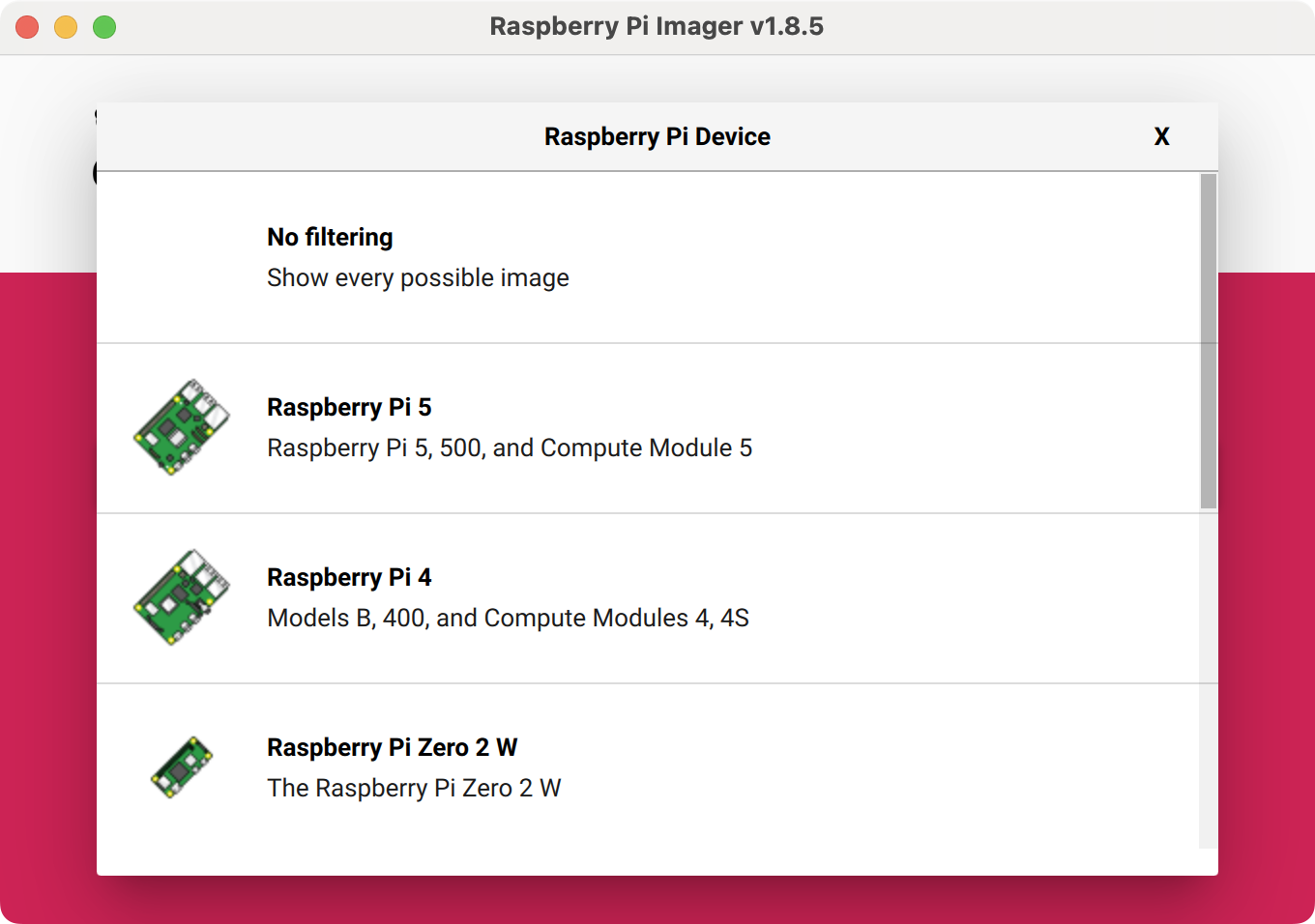Image resolution: width=1315 pixels, height=924 pixels.
Task: Click 'Raspberry Pi 5, 500, and Compute Module 5' description
Action: click(x=510, y=448)
